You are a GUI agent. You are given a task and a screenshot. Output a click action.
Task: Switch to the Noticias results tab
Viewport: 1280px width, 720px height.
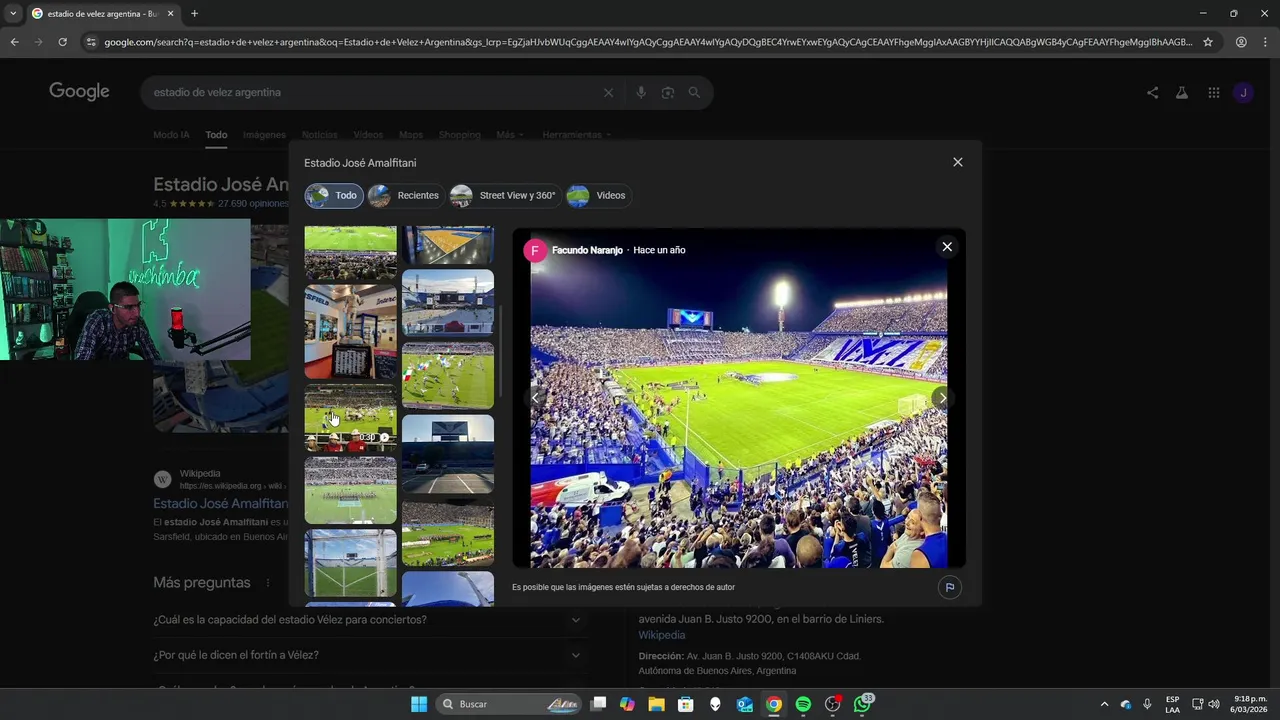point(320,135)
